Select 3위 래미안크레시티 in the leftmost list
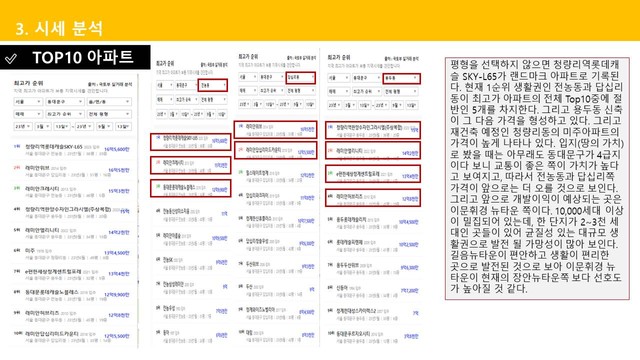The image size is (640, 360). pyautogui.click(x=72, y=191)
